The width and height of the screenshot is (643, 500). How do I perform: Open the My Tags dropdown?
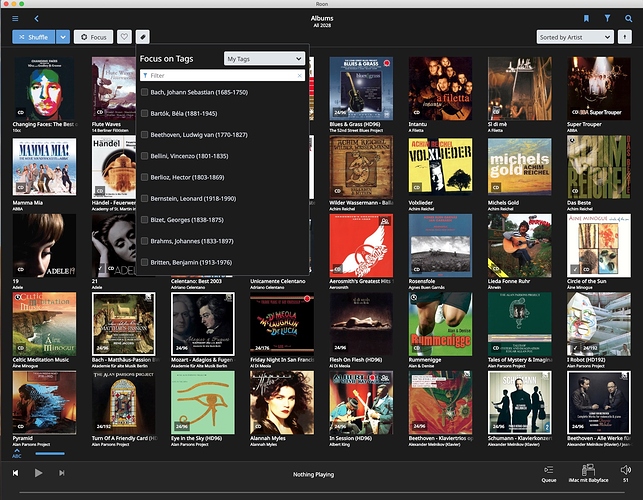point(264,59)
